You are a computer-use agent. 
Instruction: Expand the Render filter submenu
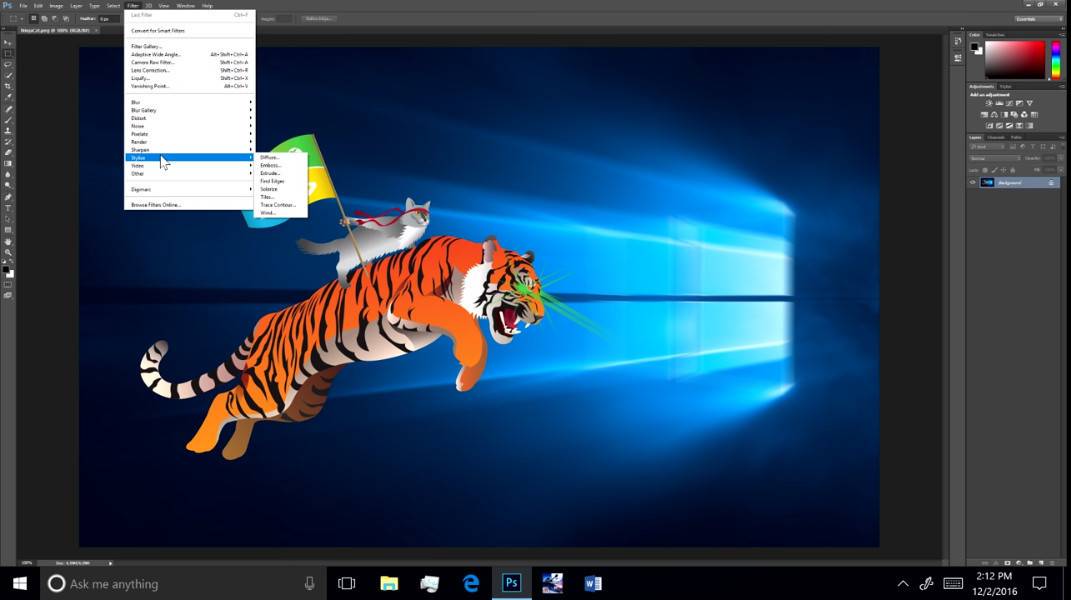pos(190,142)
